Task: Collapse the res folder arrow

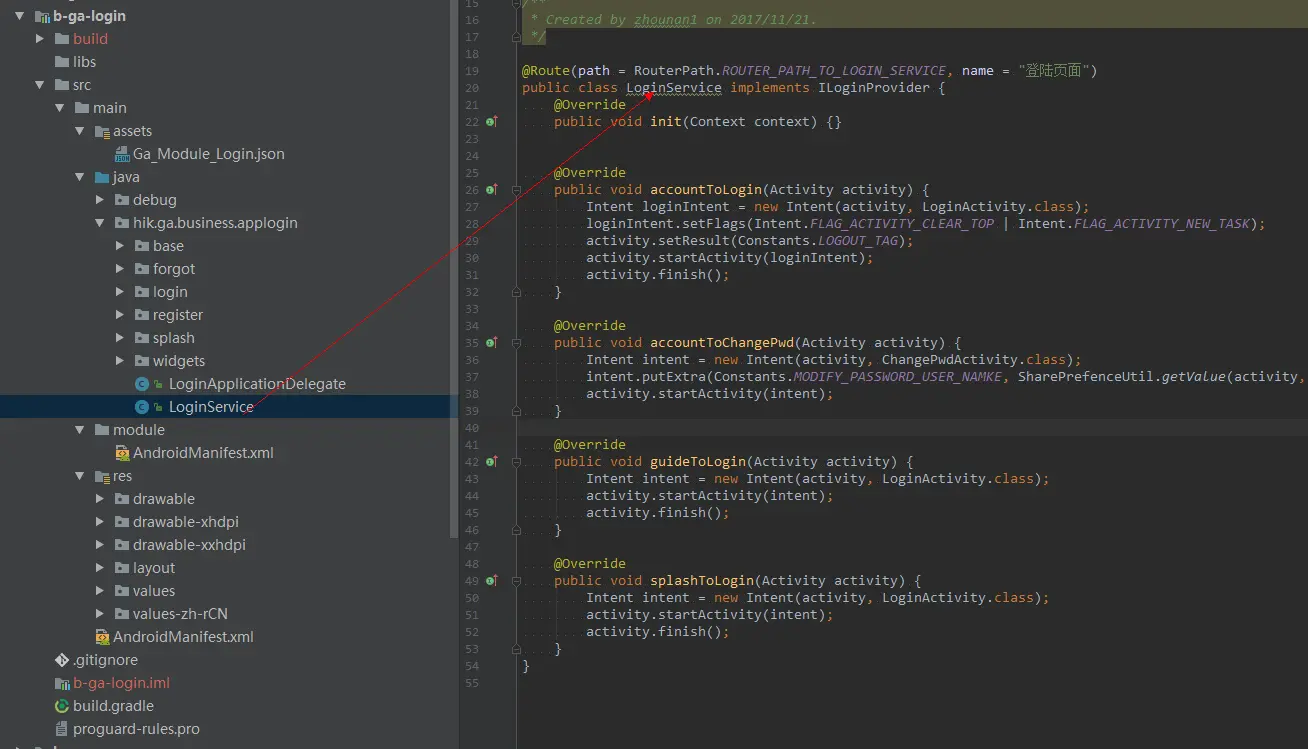Action: [x=80, y=476]
